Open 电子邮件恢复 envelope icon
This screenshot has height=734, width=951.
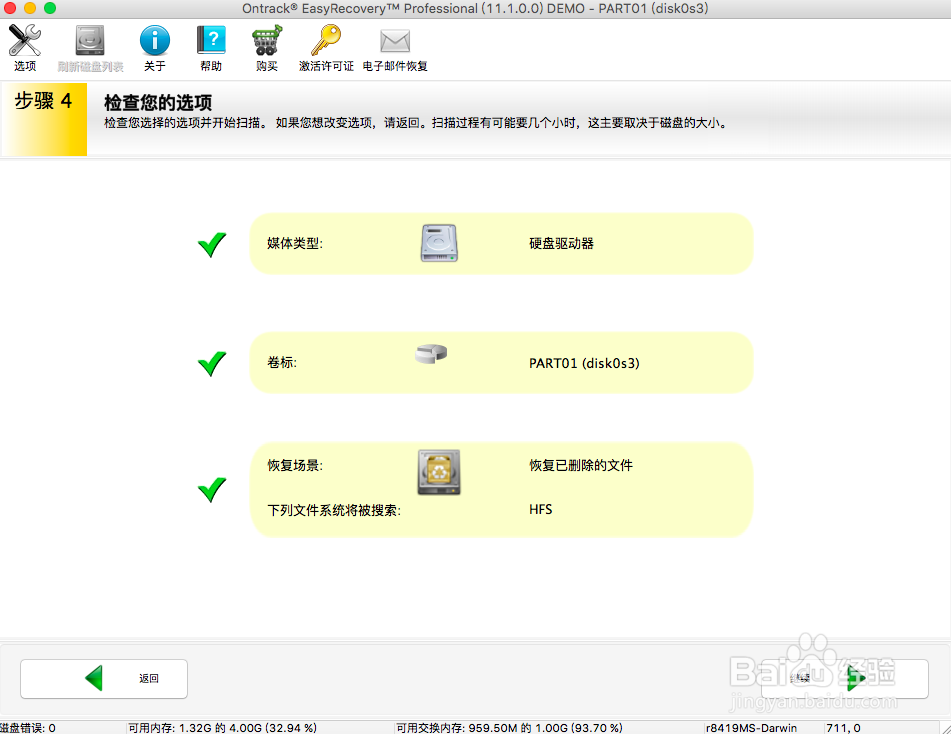(395, 41)
